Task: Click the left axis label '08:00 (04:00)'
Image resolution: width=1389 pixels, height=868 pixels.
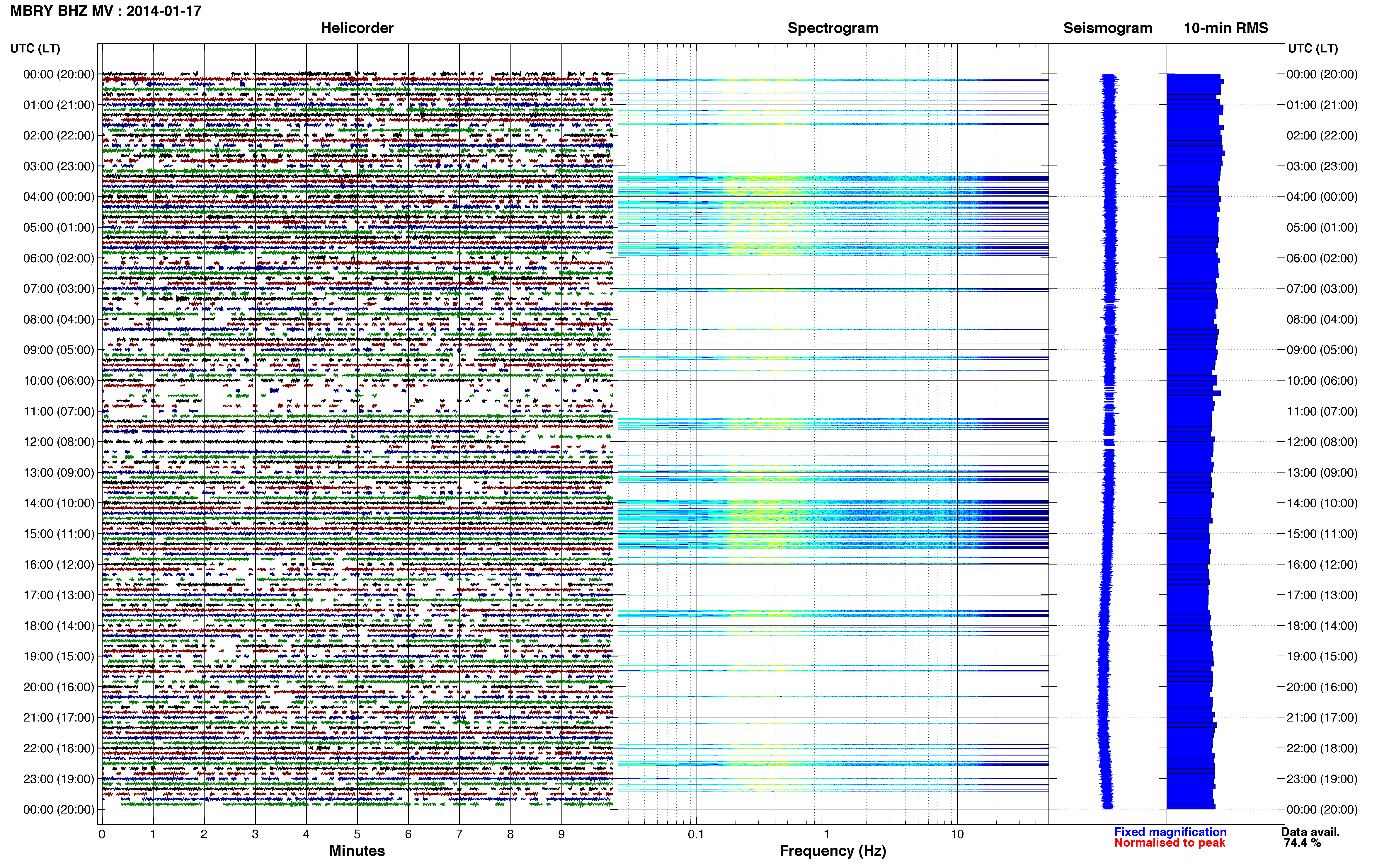Action: point(59,319)
